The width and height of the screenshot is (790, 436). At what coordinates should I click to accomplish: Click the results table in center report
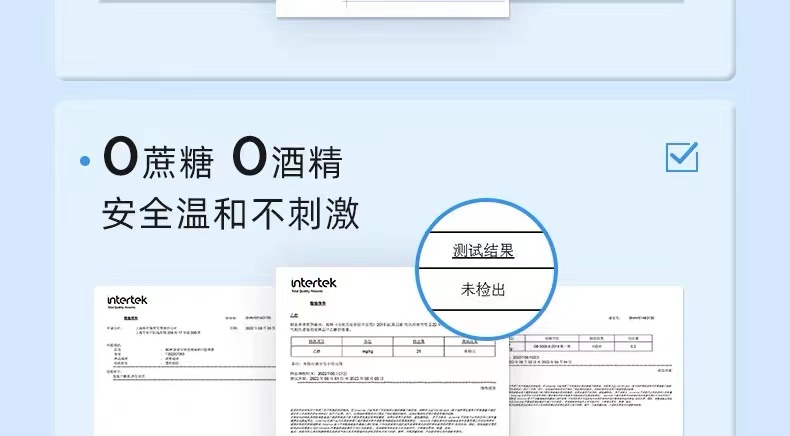coord(392,347)
